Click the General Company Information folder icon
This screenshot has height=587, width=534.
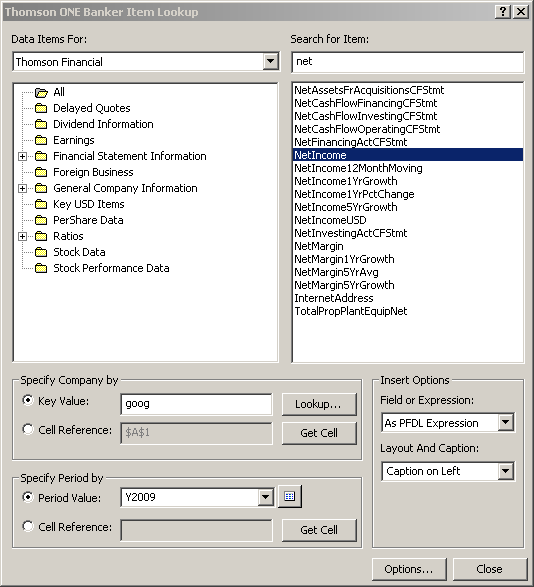click(x=41, y=188)
